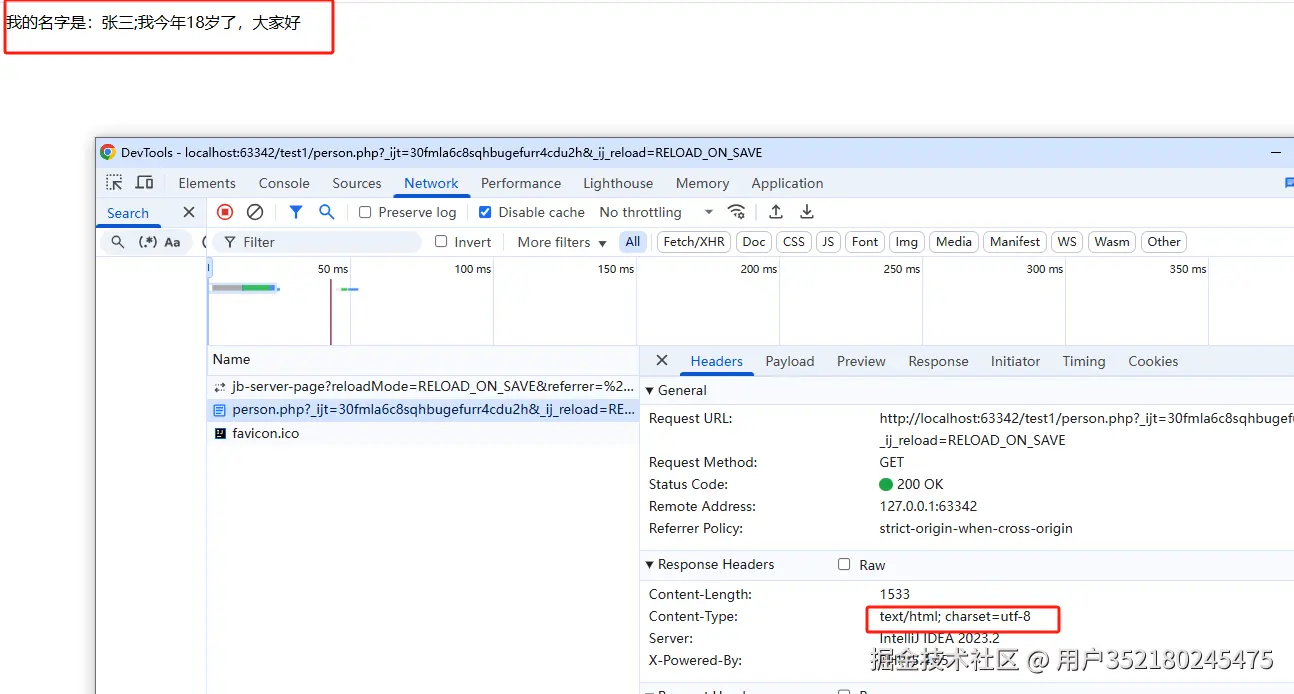Open the Elements tab
1294x694 pixels.
[207, 183]
